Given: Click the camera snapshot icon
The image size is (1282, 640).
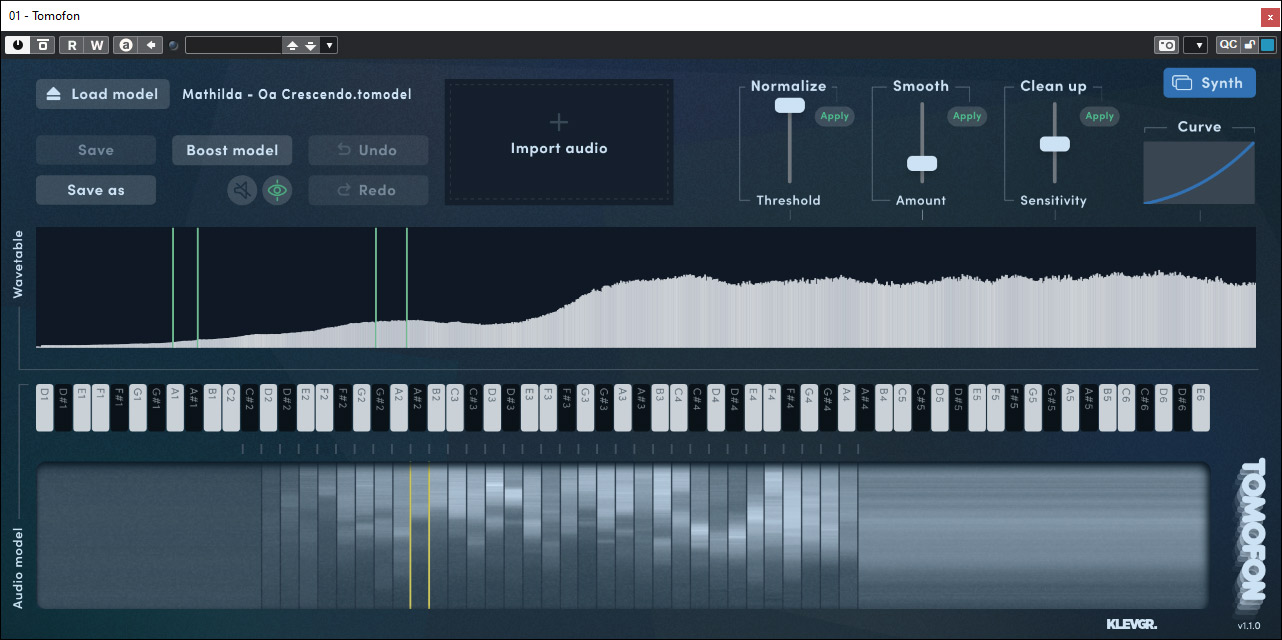Looking at the screenshot, I should click(x=1166, y=45).
